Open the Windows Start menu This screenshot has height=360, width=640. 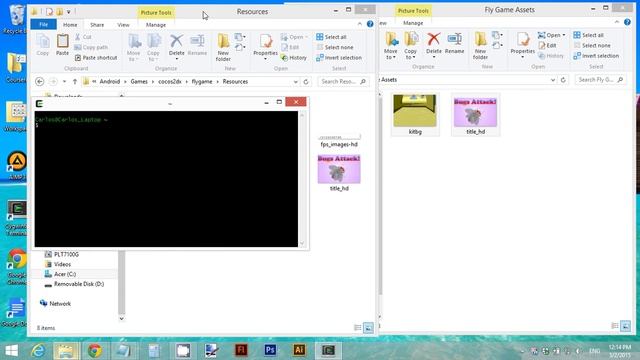[x=11, y=351]
